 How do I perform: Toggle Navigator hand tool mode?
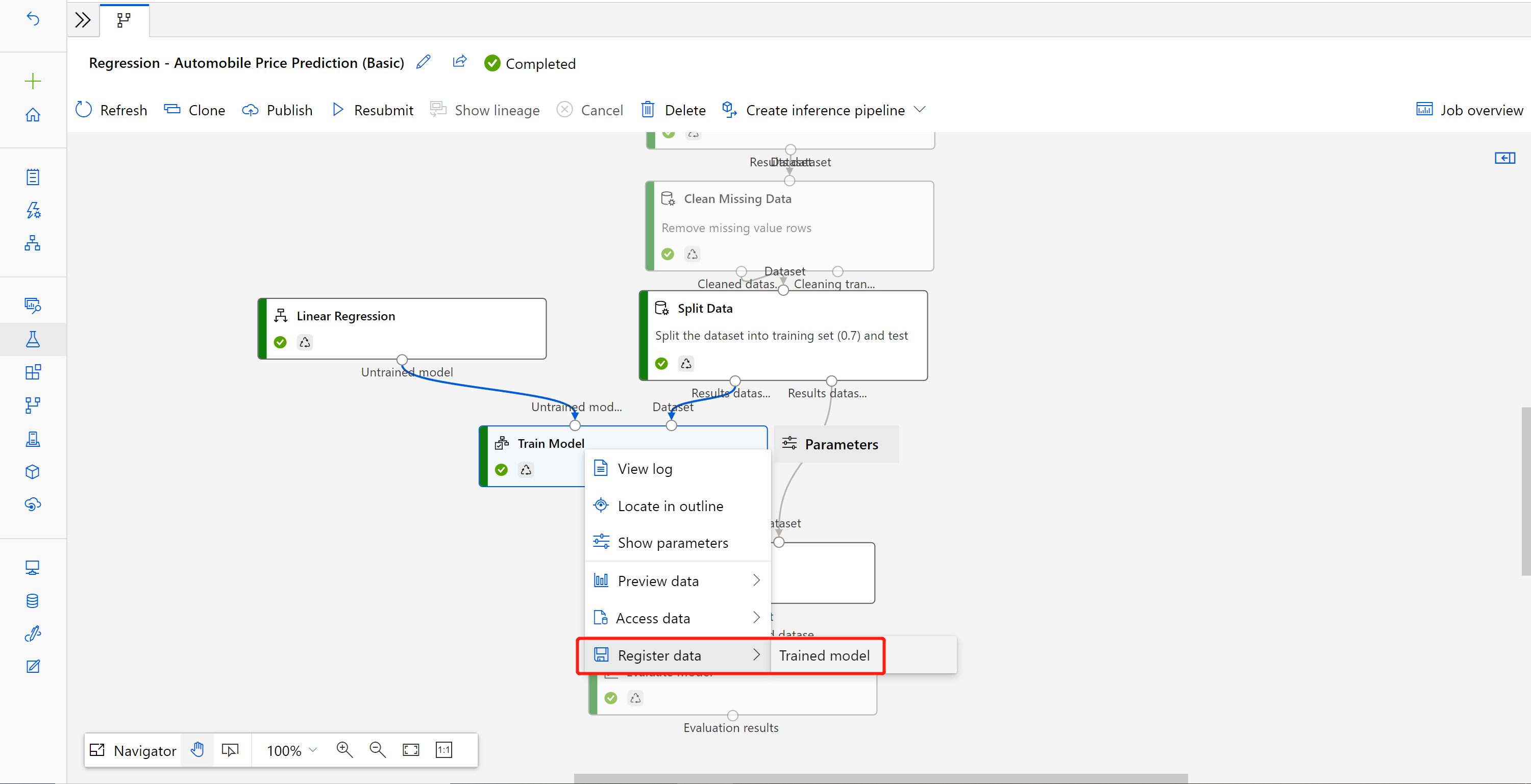click(199, 749)
